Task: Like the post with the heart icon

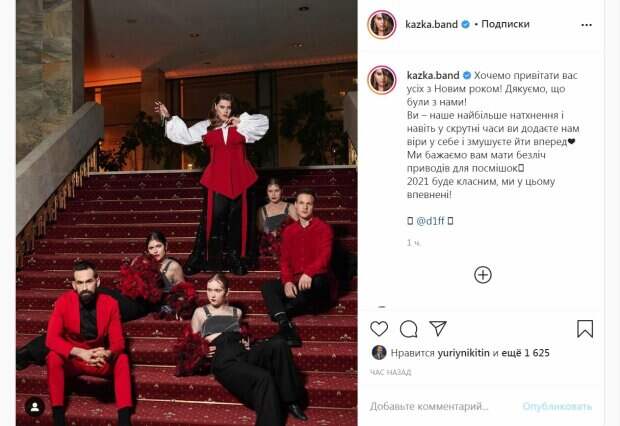Action: coord(379,329)
